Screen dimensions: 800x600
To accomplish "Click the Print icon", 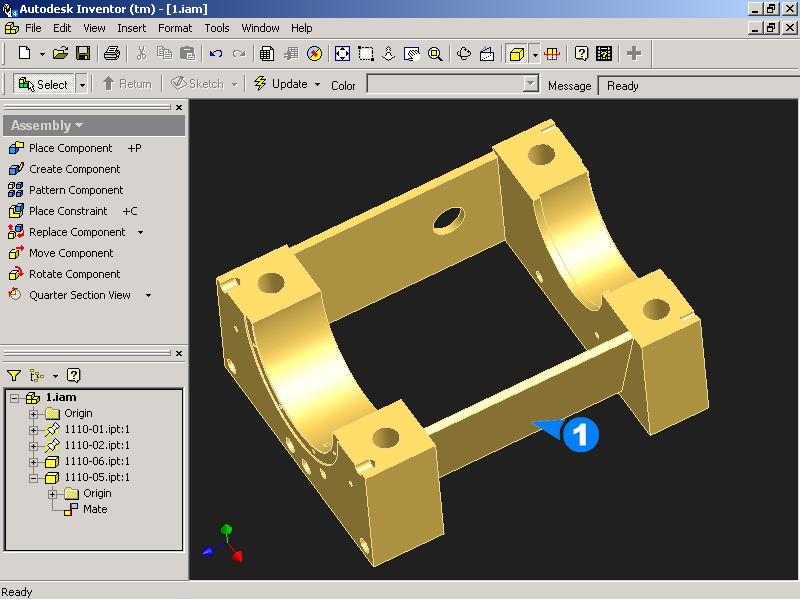I will point(112,54).
